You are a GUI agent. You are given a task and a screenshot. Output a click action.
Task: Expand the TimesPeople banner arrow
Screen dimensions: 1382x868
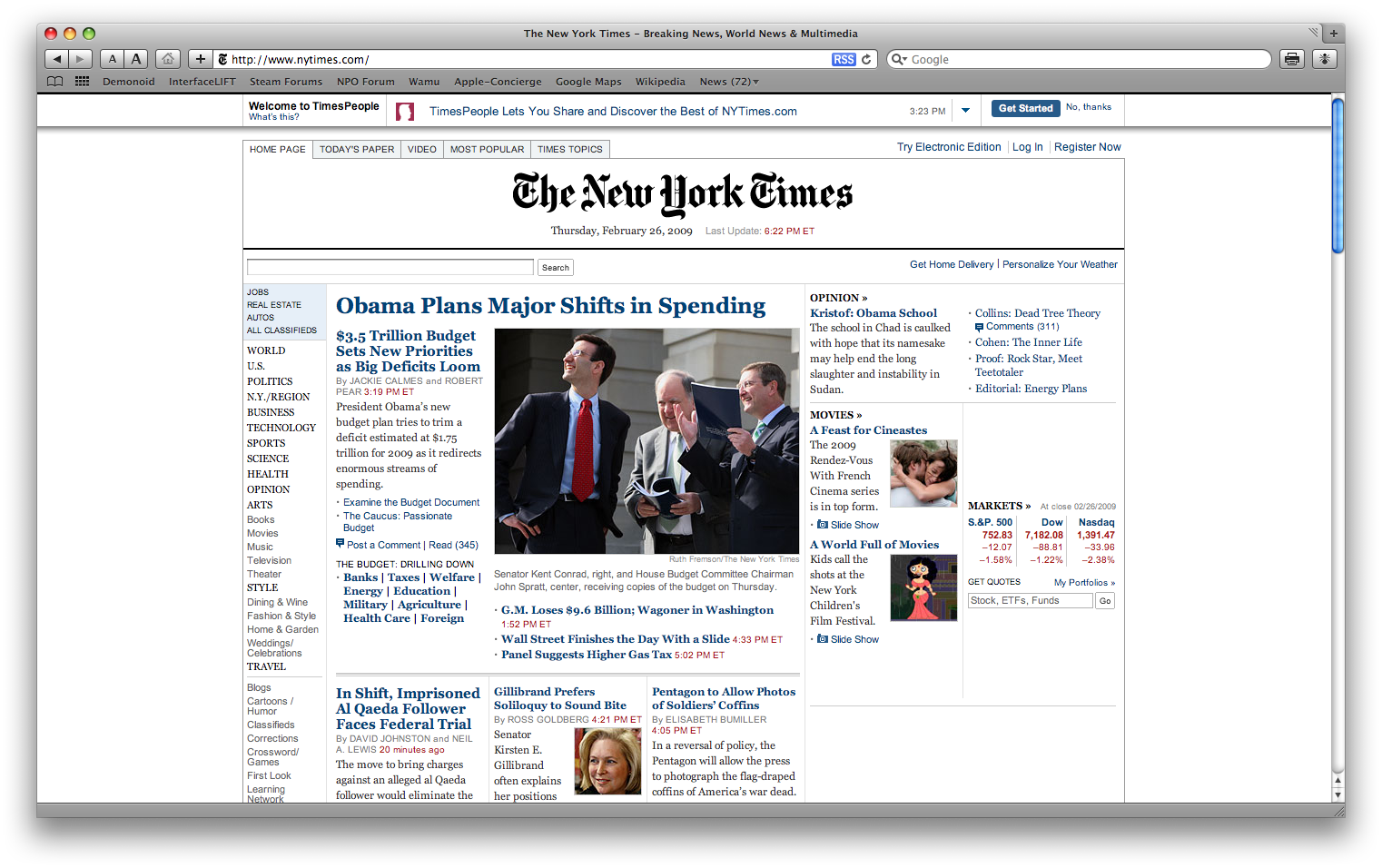(x=965, y=111)
